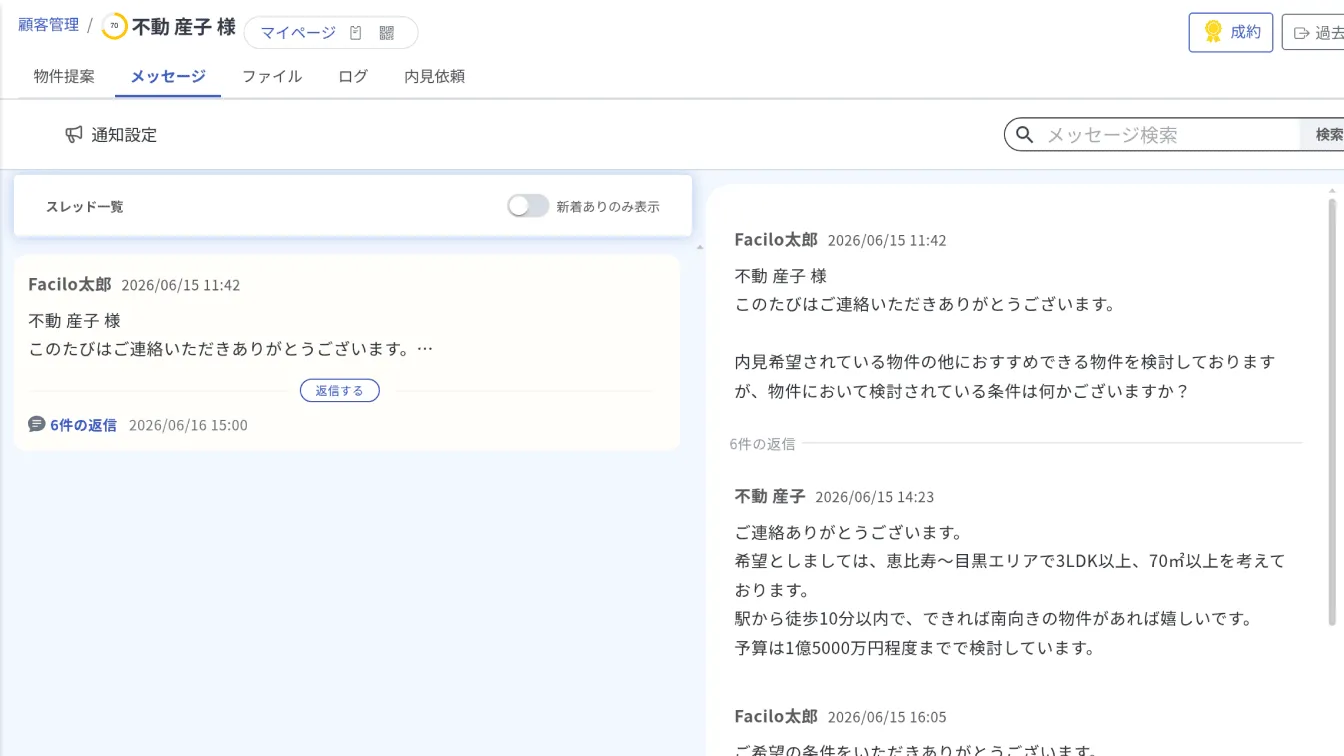The image size is (1344, 756).
Task: Click the line beginning 駅から徒歩10分以内で
Action: (x=994, y=619)
